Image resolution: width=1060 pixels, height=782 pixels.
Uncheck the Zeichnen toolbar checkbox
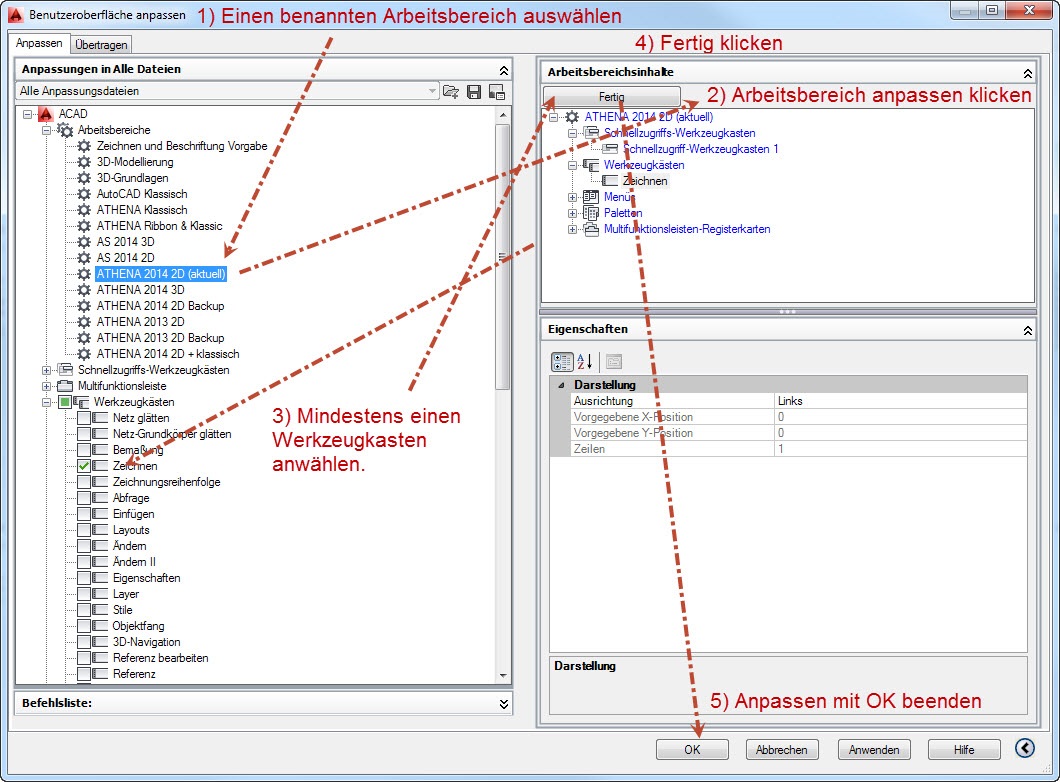(x=85, y=466)
